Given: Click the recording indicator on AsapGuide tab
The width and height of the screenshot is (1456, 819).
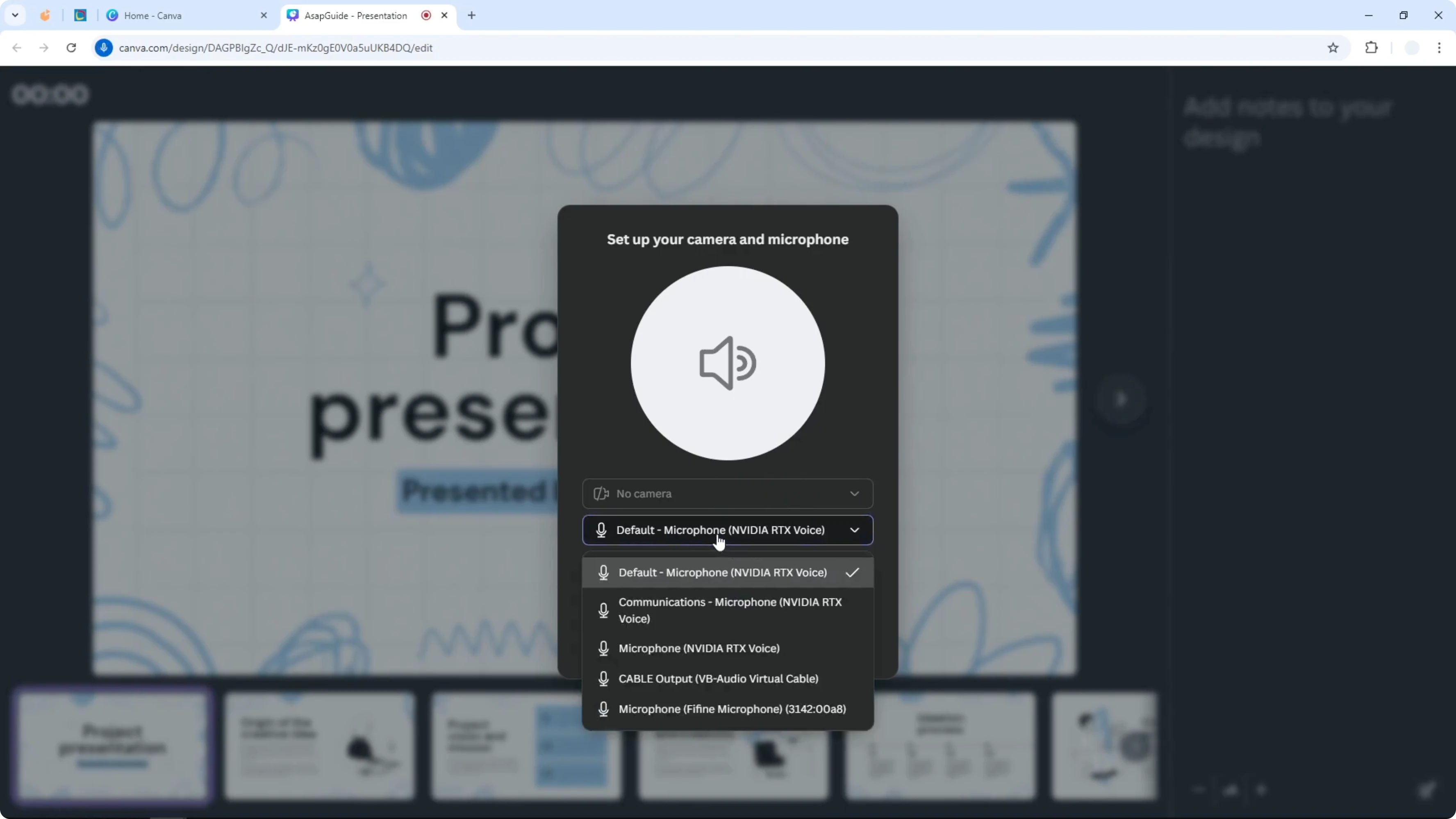Looking at the screenshot, I should click(x=426, y=15).
